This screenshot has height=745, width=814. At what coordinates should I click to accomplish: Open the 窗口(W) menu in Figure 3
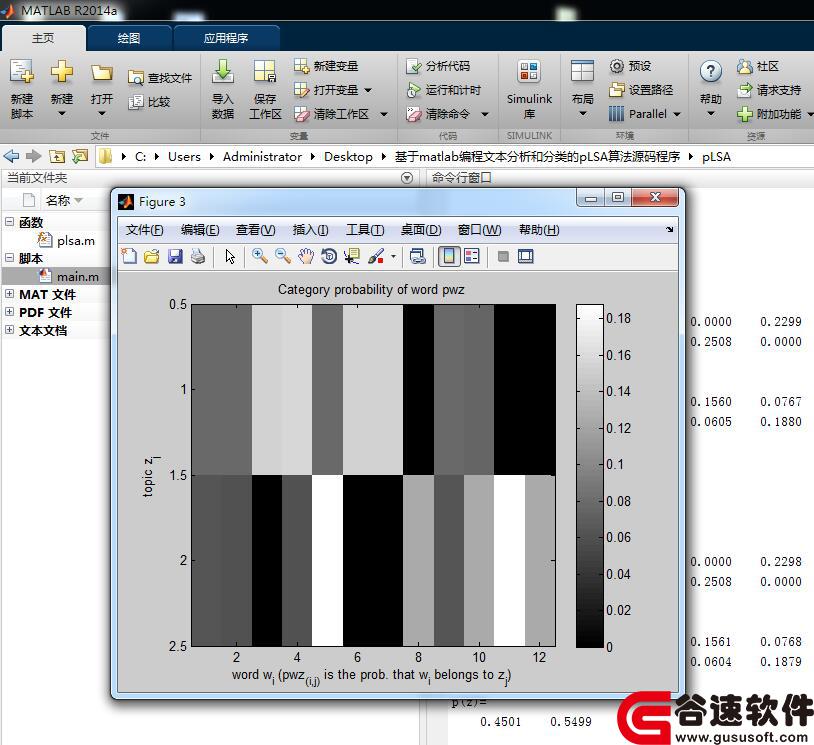(x=479, y=230)
